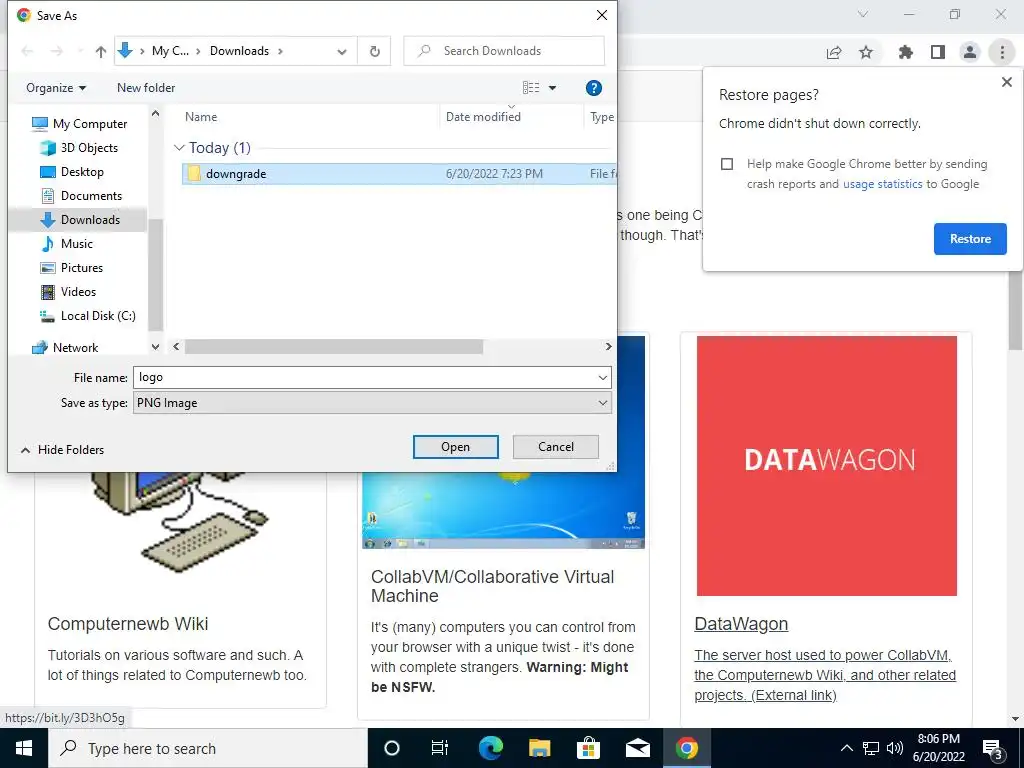Open the Save as type PNG Image dropdown
This screenshot has height=768, width=1024.
372,403
